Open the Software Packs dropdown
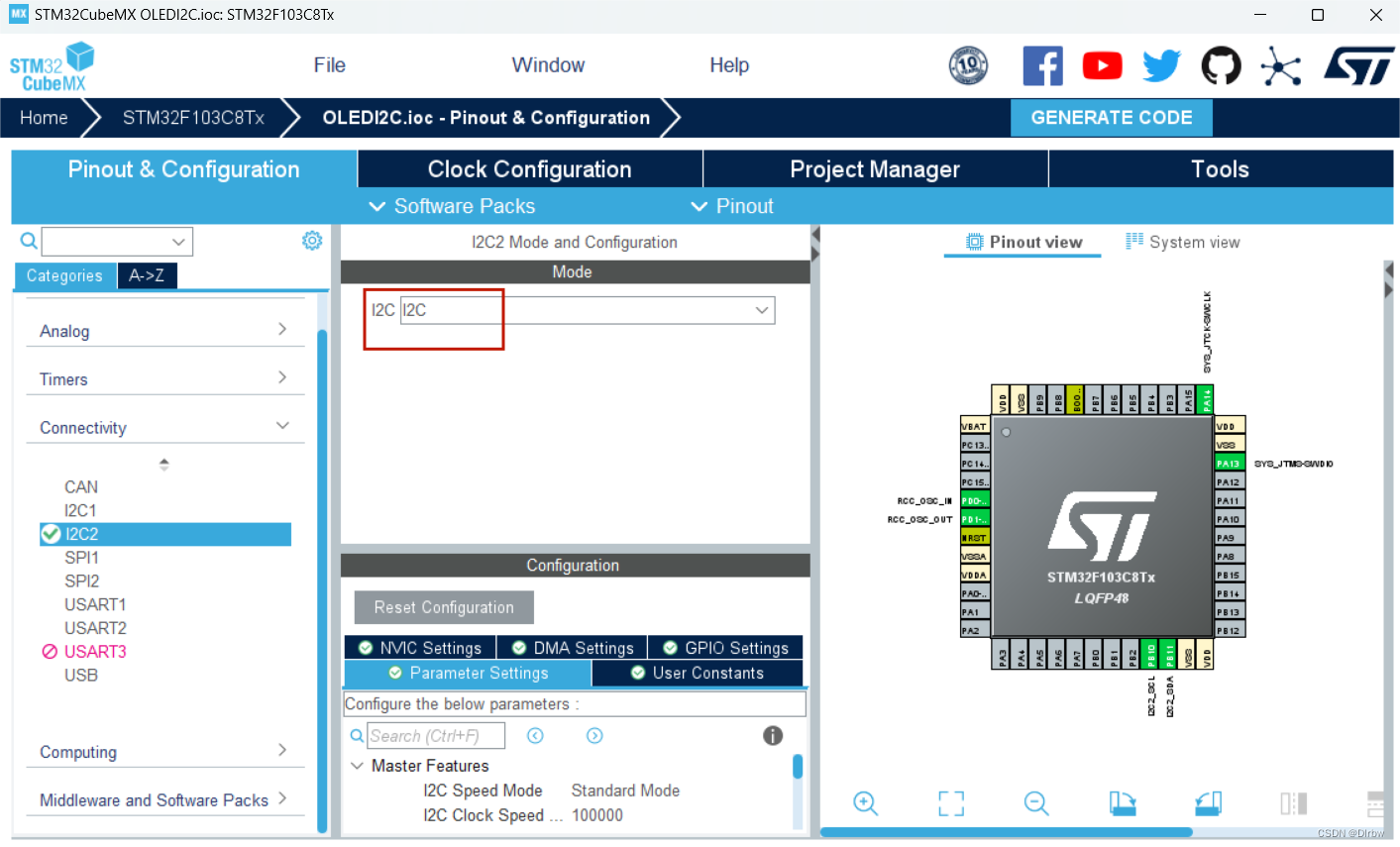1400x847 pixels. pos(452,206)
